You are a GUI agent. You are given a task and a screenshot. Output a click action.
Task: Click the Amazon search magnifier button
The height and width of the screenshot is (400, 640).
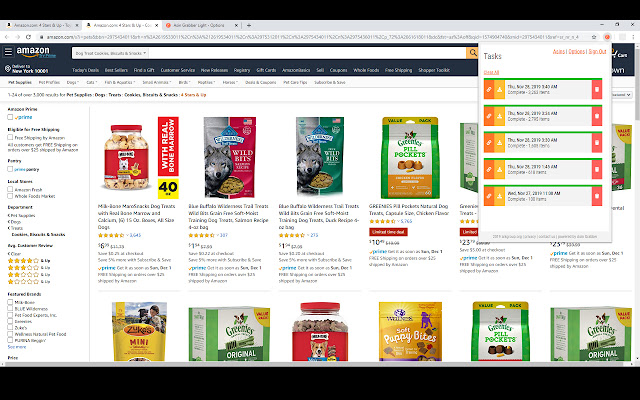[x=472, y=53]
